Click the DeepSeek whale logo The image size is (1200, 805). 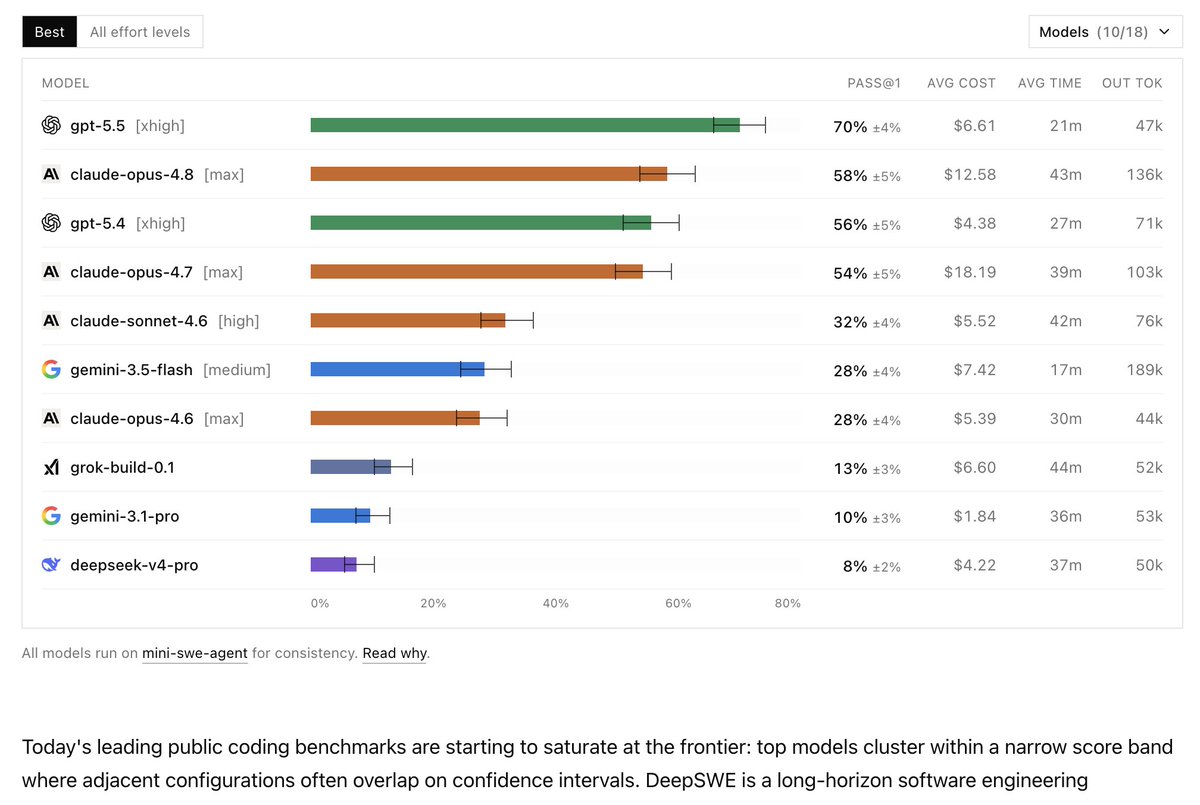pos(51,565)
